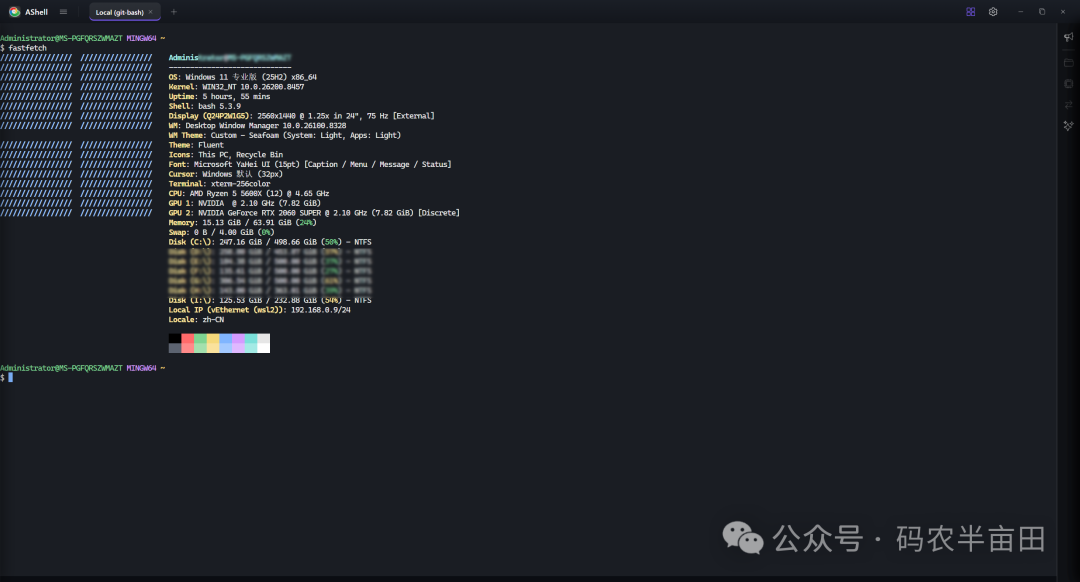Open the folder icon in right sidebar
The height and width of the screenshot is (582, 1080).
(x=1068, y=63)
